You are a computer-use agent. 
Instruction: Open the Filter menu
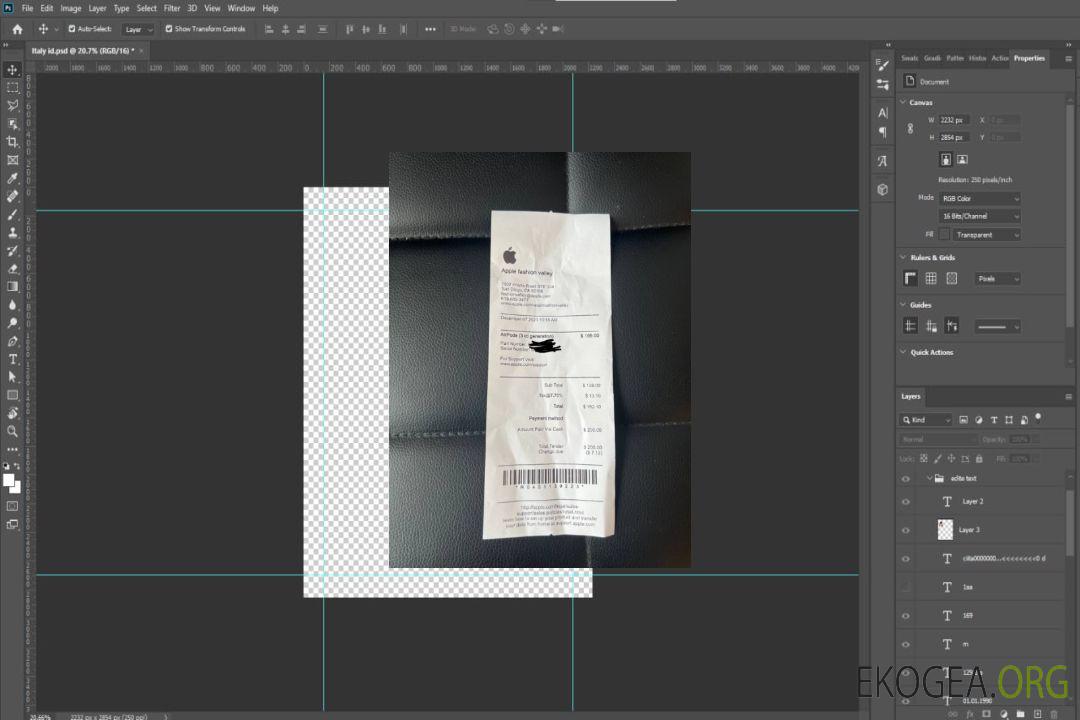[x=172, y=8]
